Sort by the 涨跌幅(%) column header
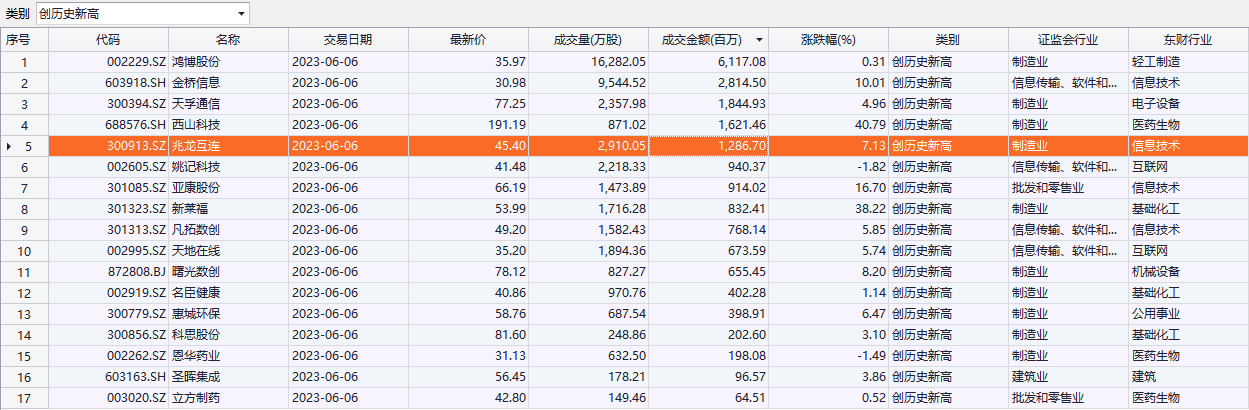Screen dimensions: 1249x410 pyautogui.click(x=829, y=40)
